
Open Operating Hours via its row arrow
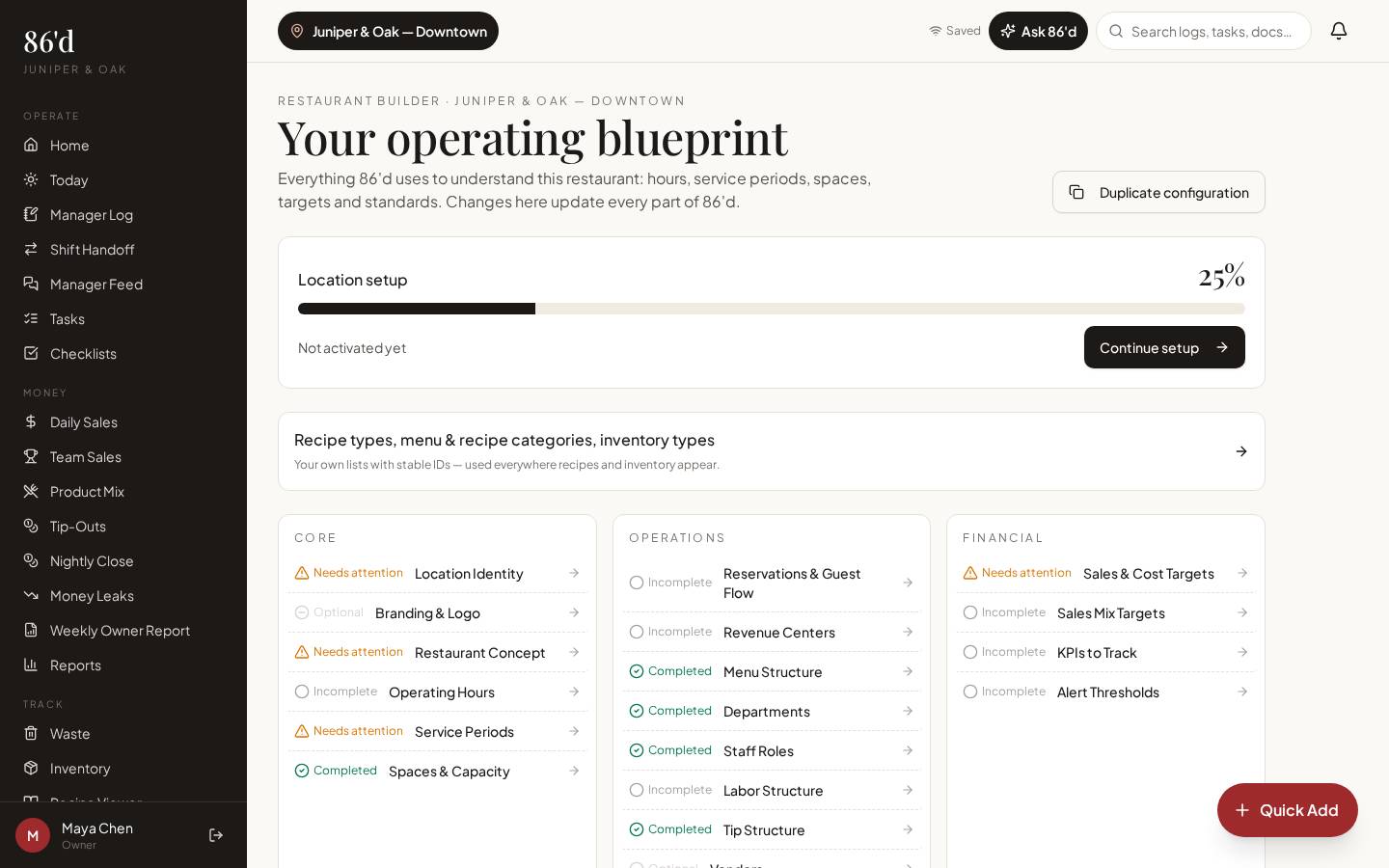(x=574, y=692)
